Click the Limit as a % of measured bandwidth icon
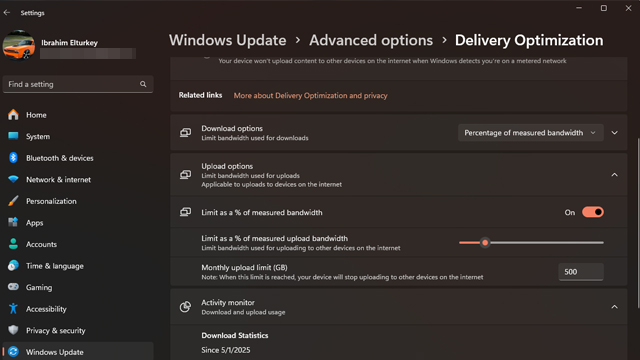The height and width of the screenshot is (360, 640). (x=185, y=212)
